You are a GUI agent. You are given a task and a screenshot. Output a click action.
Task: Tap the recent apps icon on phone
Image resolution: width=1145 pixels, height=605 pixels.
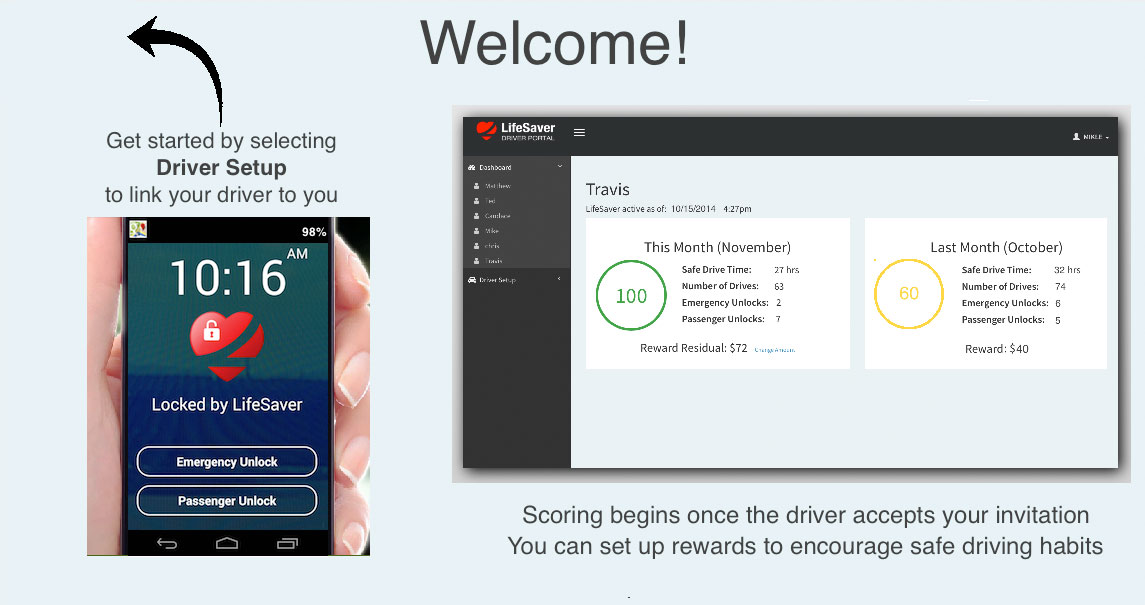point(287,544)
